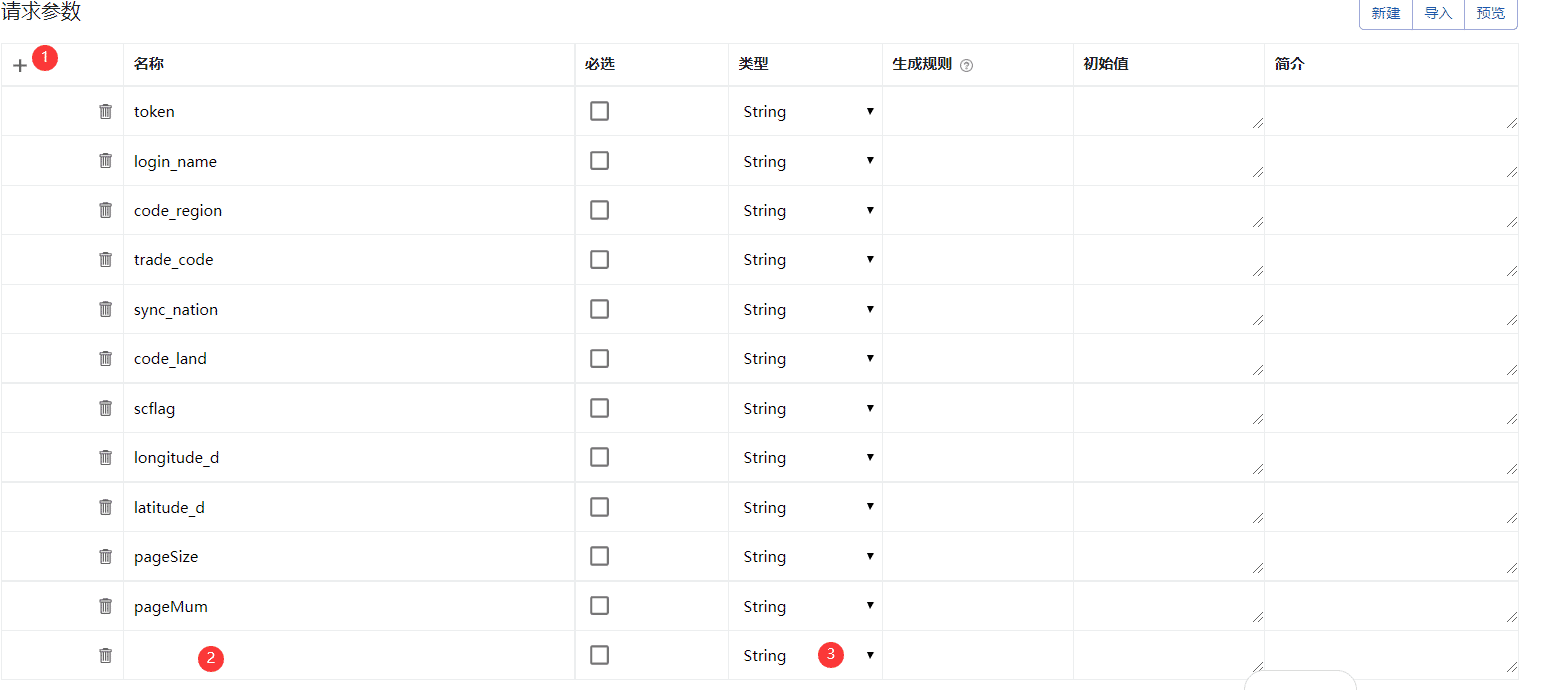Click the initial value field for token

tap(1167, 111)
